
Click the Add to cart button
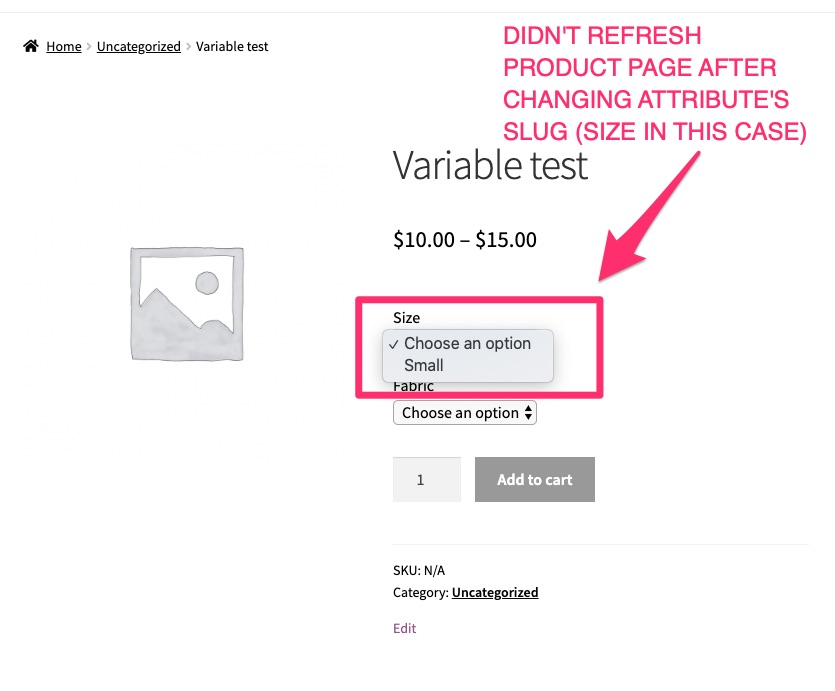[x=534, y=479]
